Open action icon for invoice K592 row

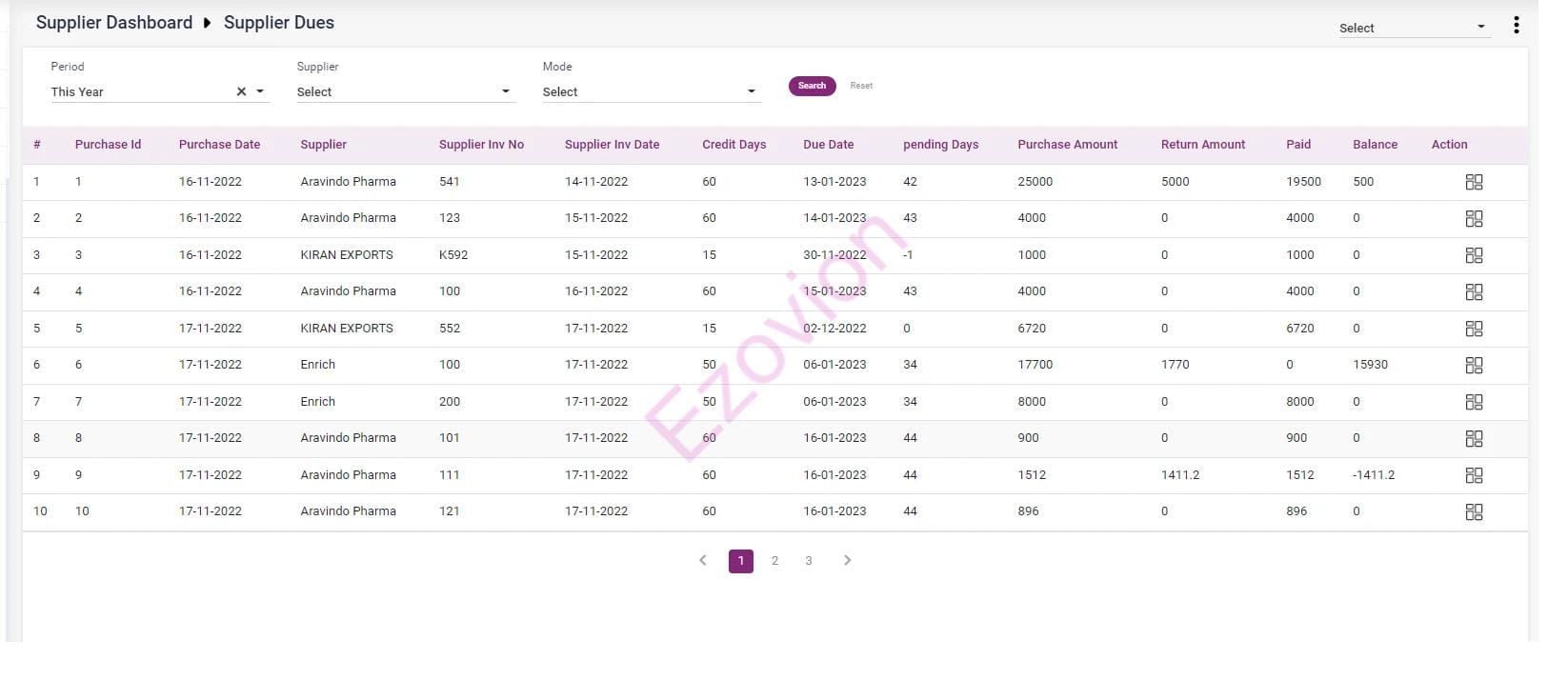(1474, 255)
